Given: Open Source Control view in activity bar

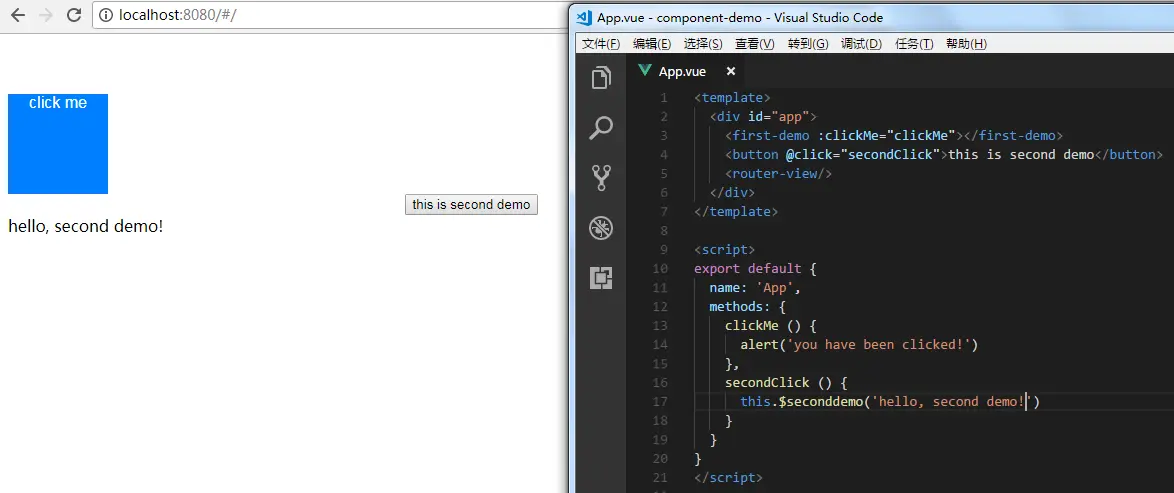Looking at the screenshot, I should tap(601, 178).
